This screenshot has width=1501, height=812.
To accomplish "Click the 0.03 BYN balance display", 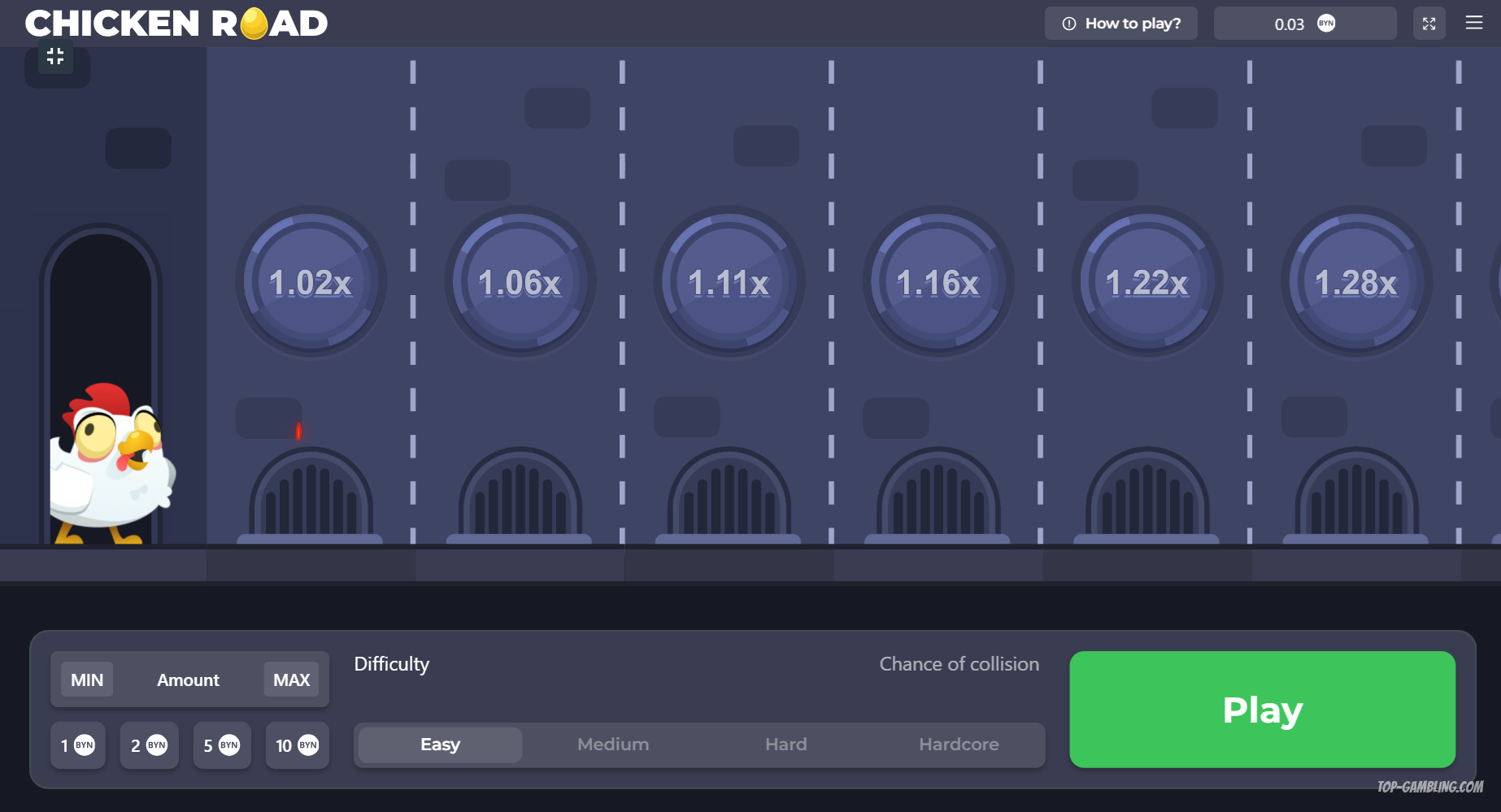I will click(1304, 24).
